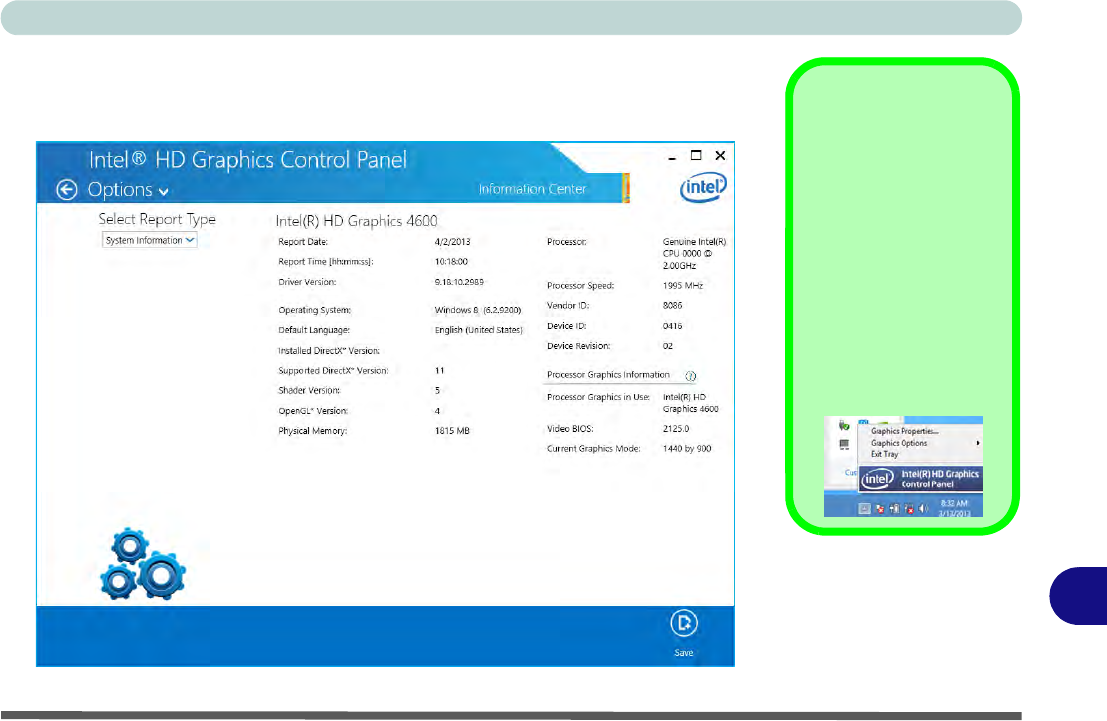This screenshot has width=1107, height=721.
Task: Click the back arrow icon beside Options
Action: point(66,190)
